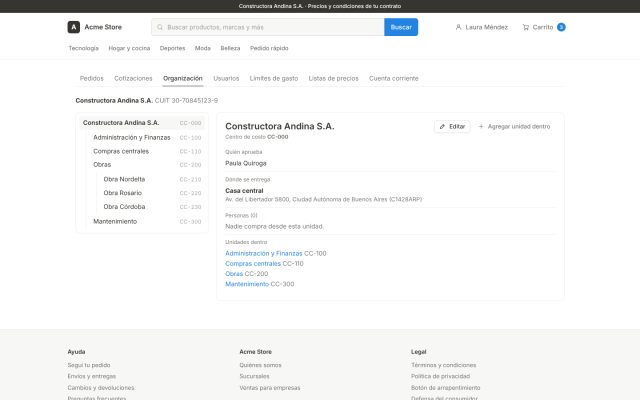This screenshot has height=400, width=640.
Task: Open the Belleza category
Action: pyautogui.click(x=230, y=48)
